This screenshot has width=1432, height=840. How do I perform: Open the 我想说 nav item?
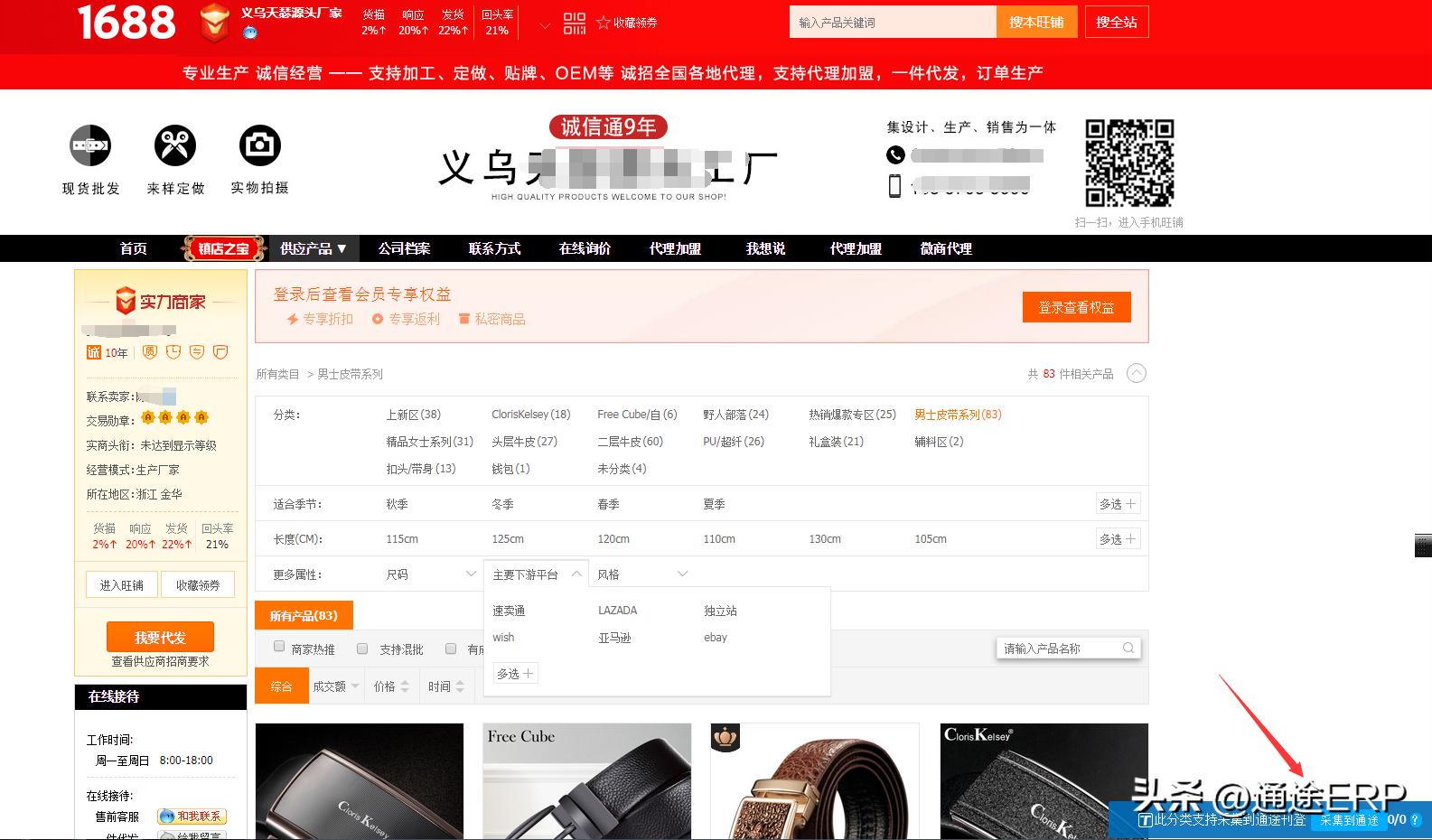click(765, 248)
